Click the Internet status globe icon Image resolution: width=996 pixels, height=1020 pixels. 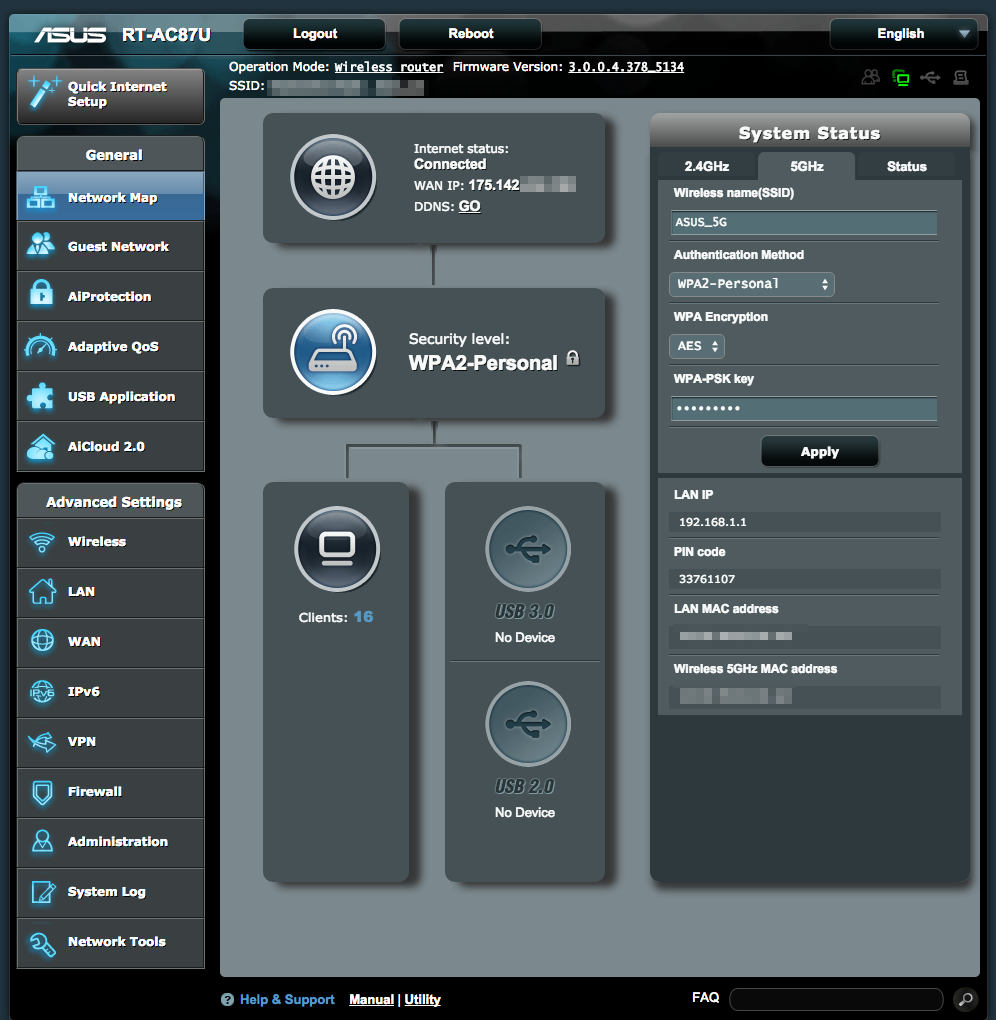tap(333, 177)
